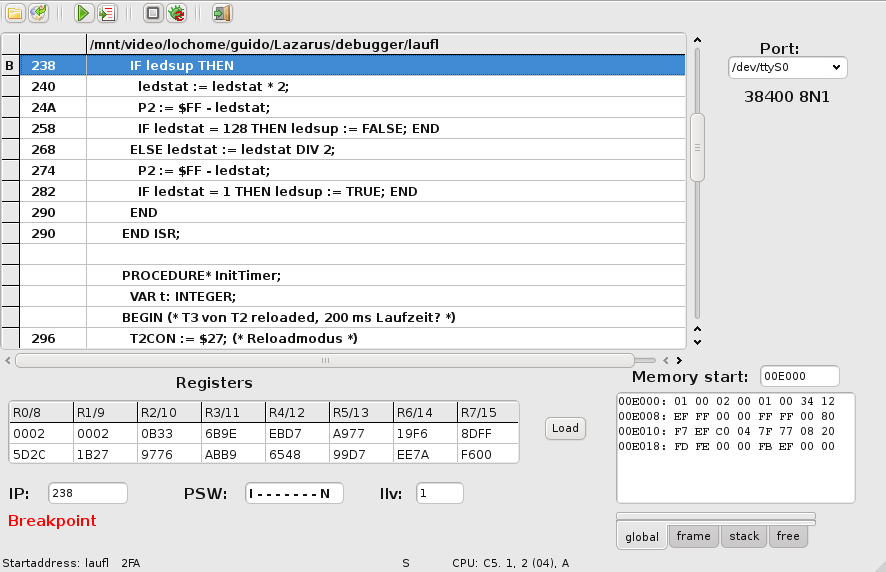Click memory dump row 00E000
The height and width of the screenshot is (572, 886).
(726, 401)
